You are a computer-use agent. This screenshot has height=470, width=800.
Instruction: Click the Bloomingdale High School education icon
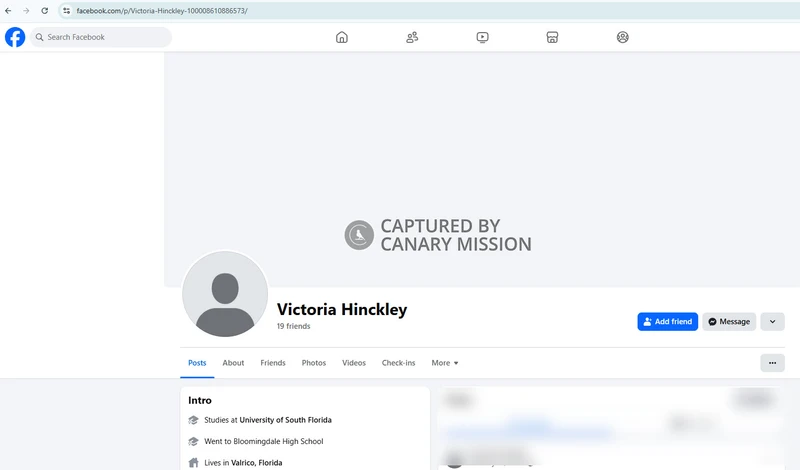(x=193, y=441)
